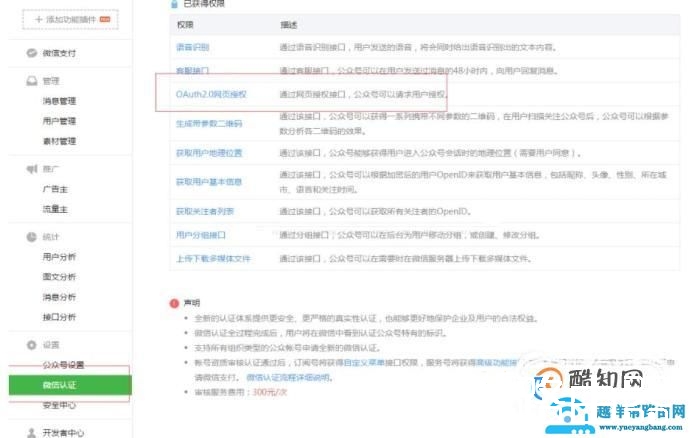
Task: Open 消息管理 in the sidebar
Action: point(59,101)
